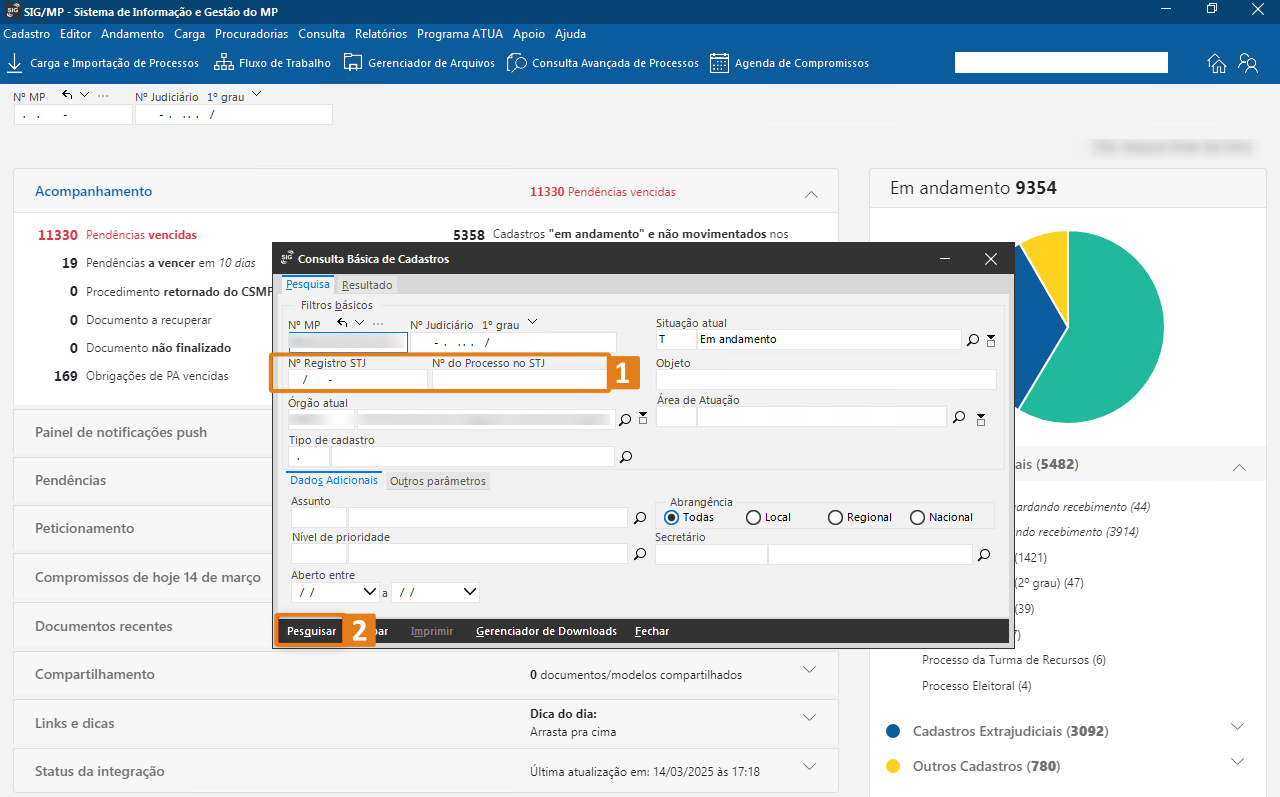Expand Cadastros Extrajudiciais chevron

click(1238, 726)
